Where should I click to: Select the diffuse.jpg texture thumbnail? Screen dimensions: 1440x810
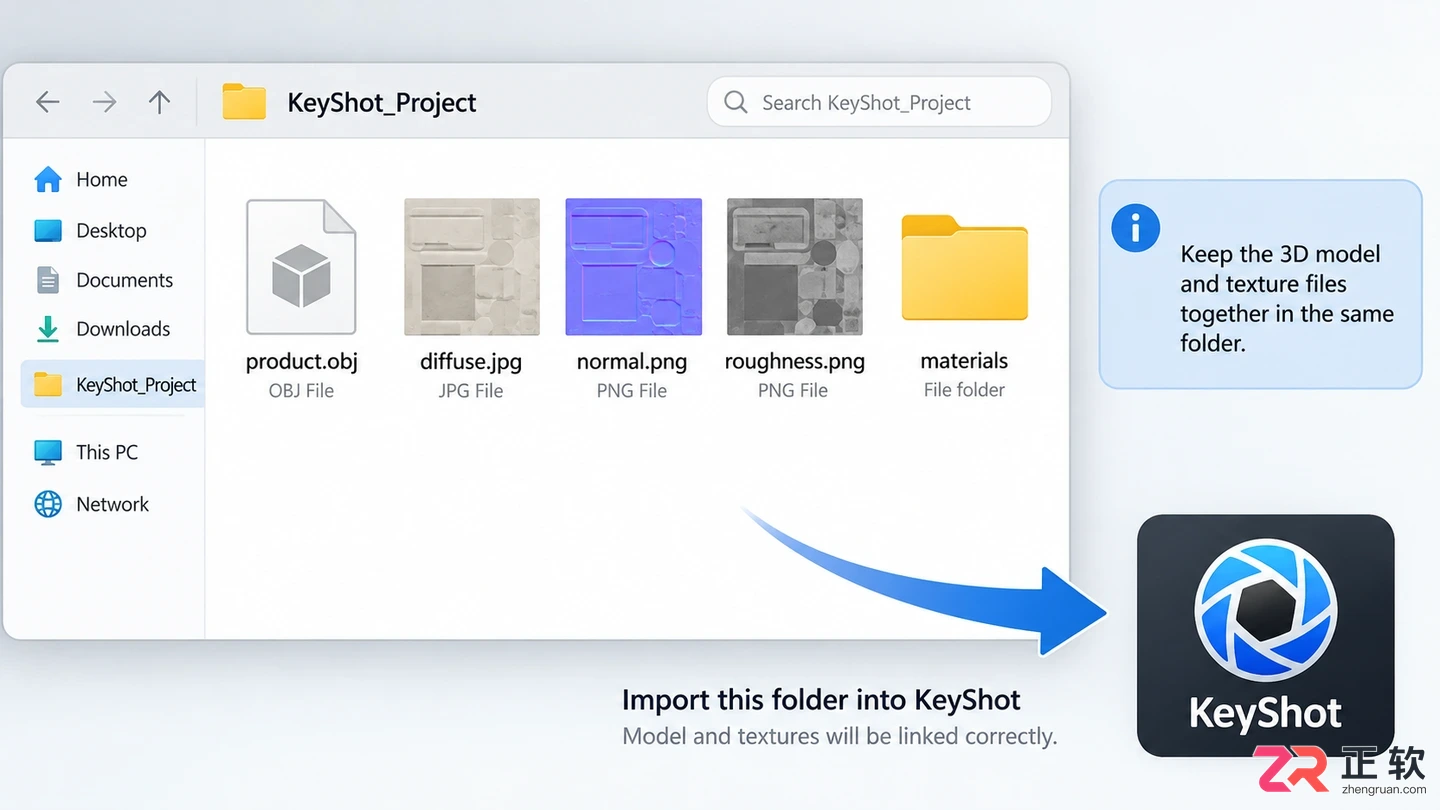coord(472,267)
